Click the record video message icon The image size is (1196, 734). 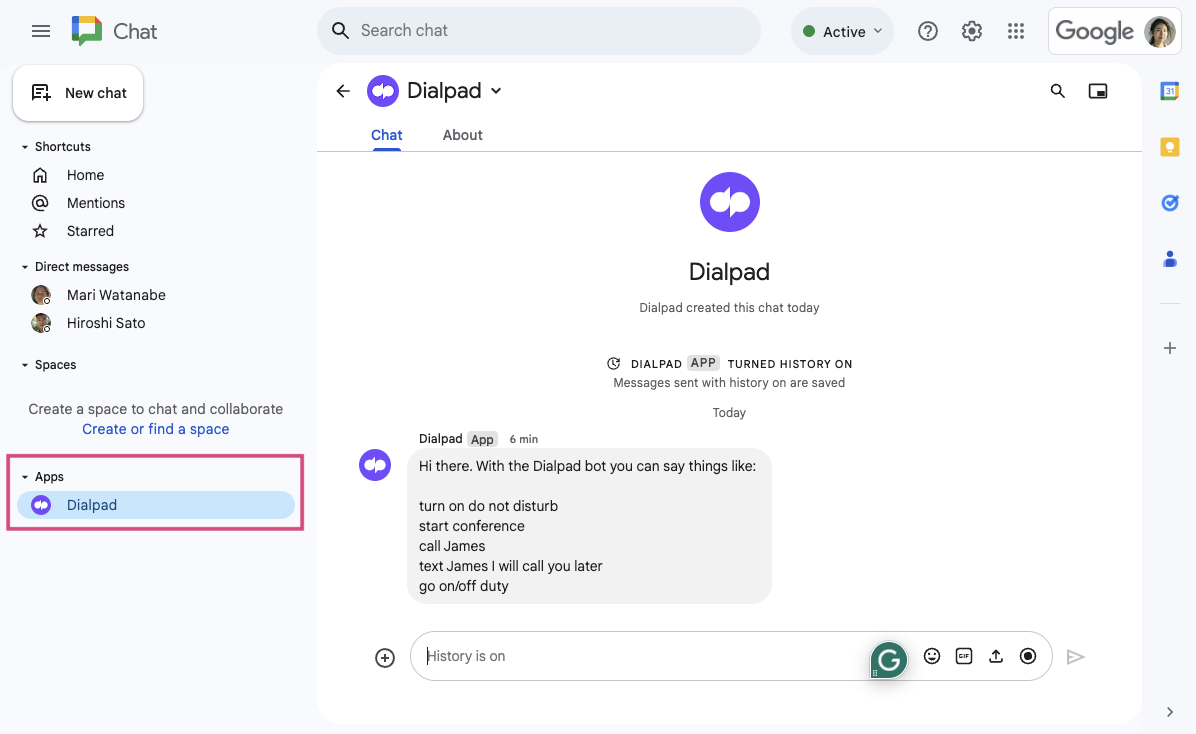click(x=1028, y=656)
